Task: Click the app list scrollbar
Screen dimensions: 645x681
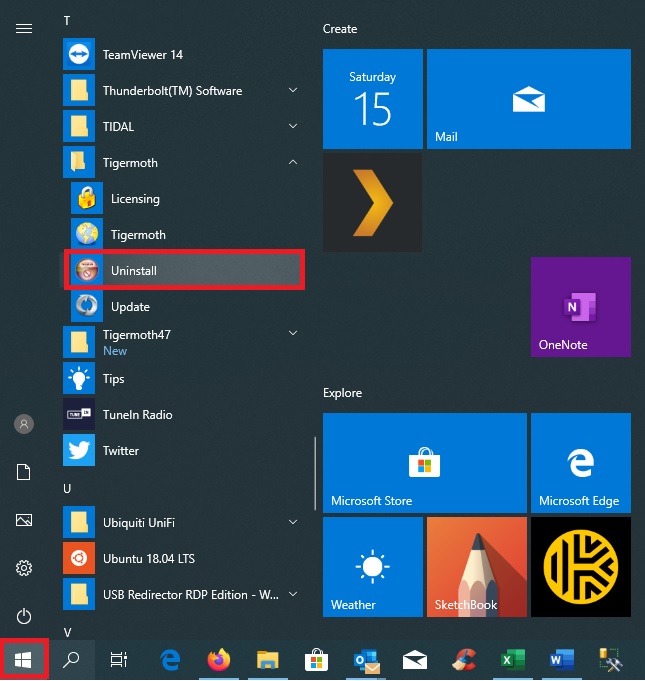Action: tap(315, 473)
